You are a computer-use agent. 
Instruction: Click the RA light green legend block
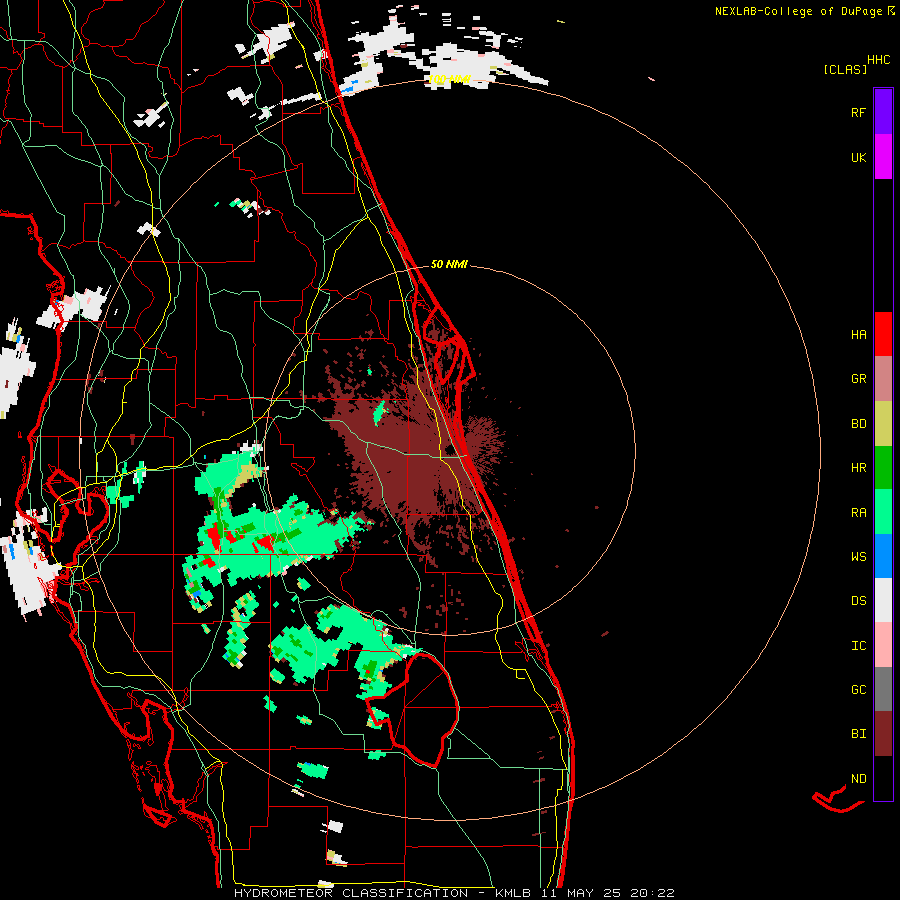click(x=883, y=512)
